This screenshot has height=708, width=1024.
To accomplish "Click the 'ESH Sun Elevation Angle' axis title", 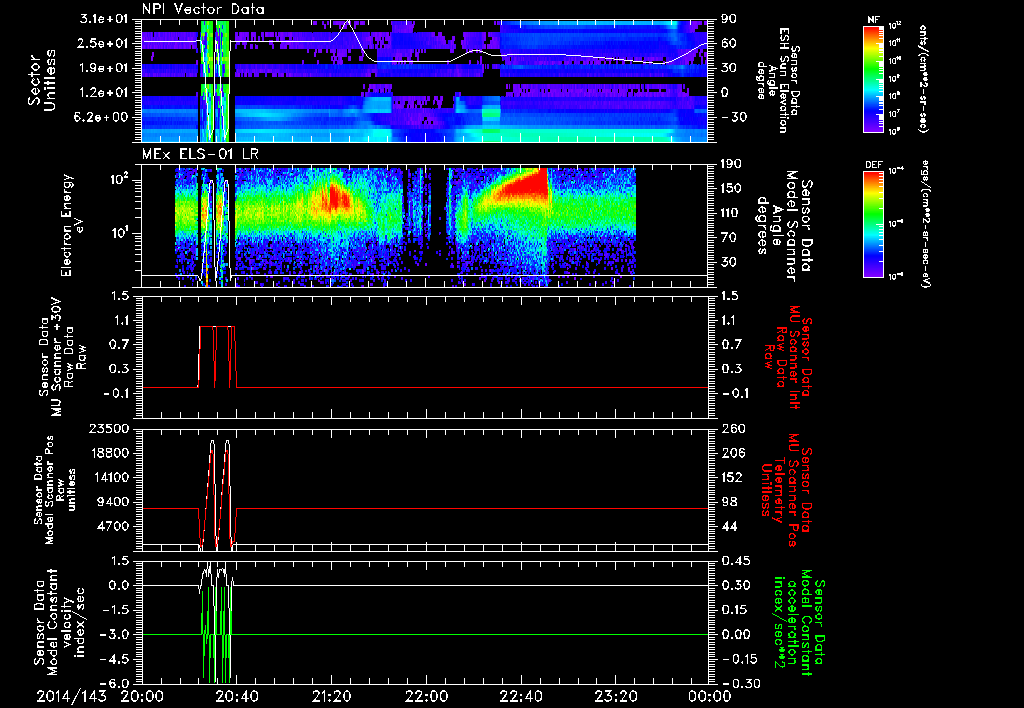I will pos(777,80).
